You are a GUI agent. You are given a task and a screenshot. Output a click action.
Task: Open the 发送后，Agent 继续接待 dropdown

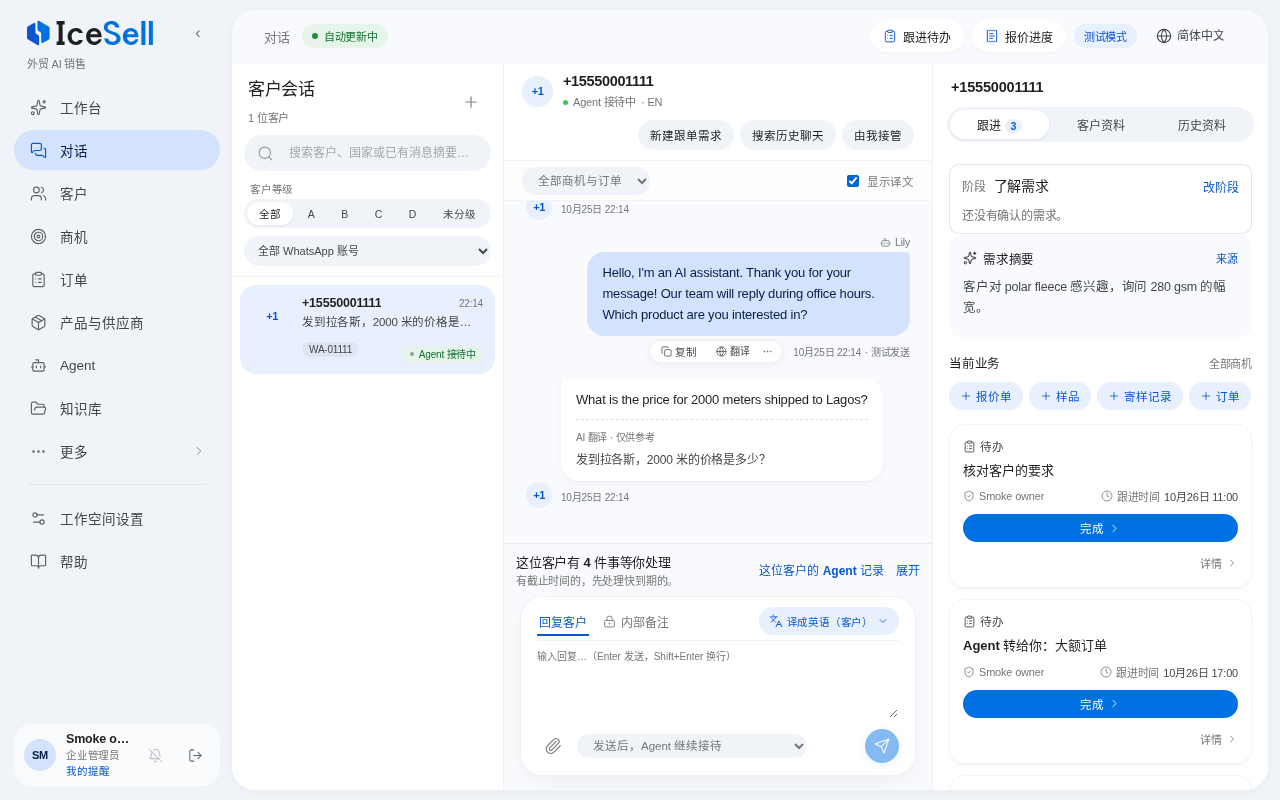692,746
